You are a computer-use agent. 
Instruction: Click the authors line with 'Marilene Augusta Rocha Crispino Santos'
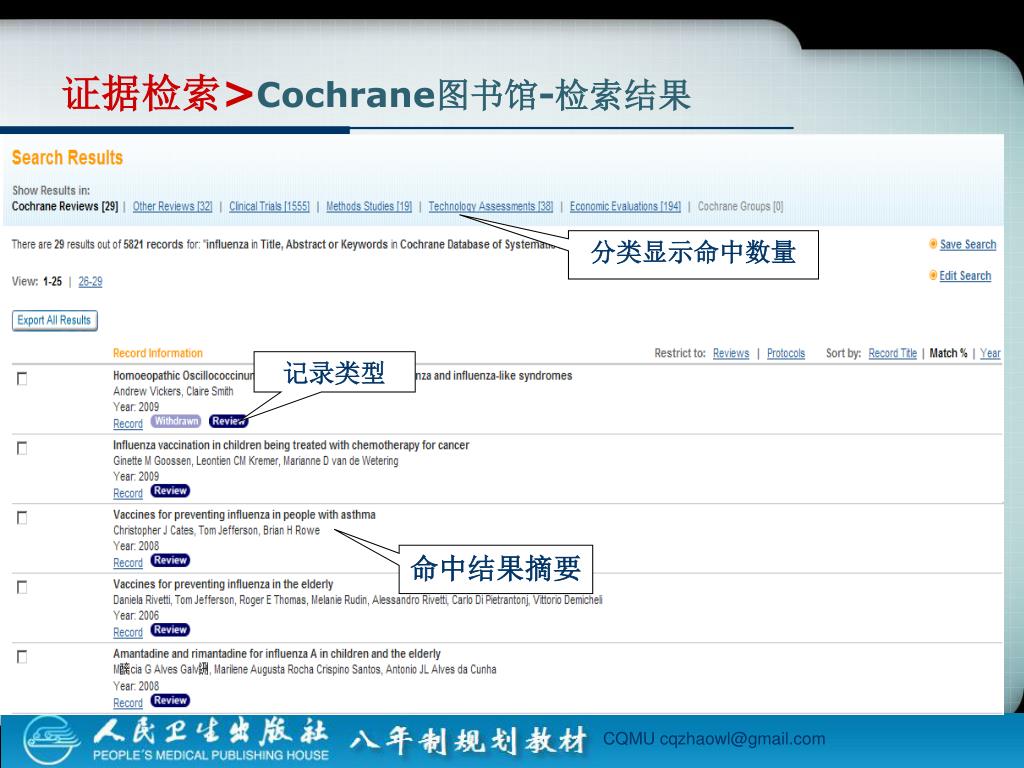304,669
